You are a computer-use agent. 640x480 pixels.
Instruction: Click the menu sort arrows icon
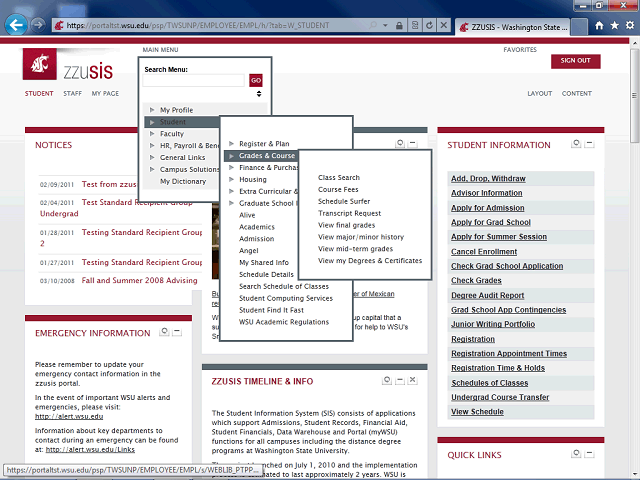coord(259,94)
